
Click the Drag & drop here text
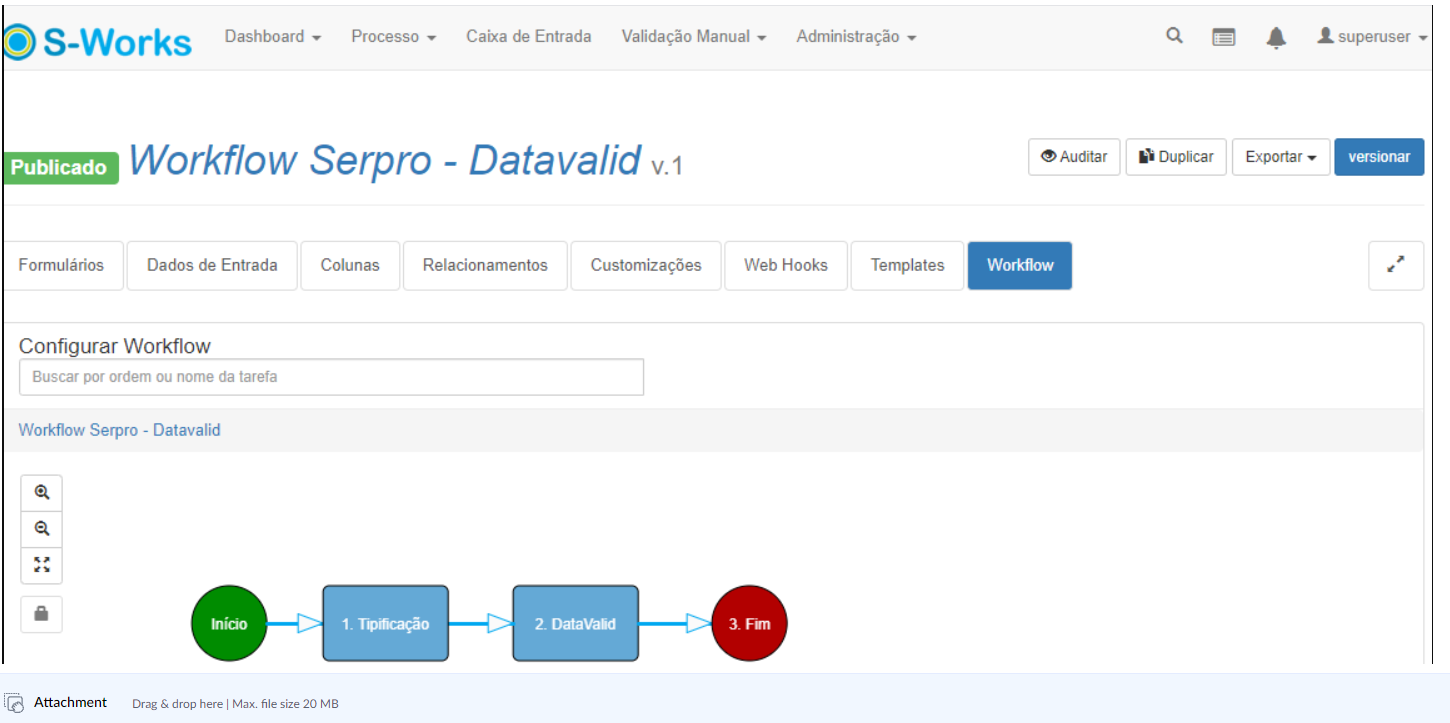178,704
